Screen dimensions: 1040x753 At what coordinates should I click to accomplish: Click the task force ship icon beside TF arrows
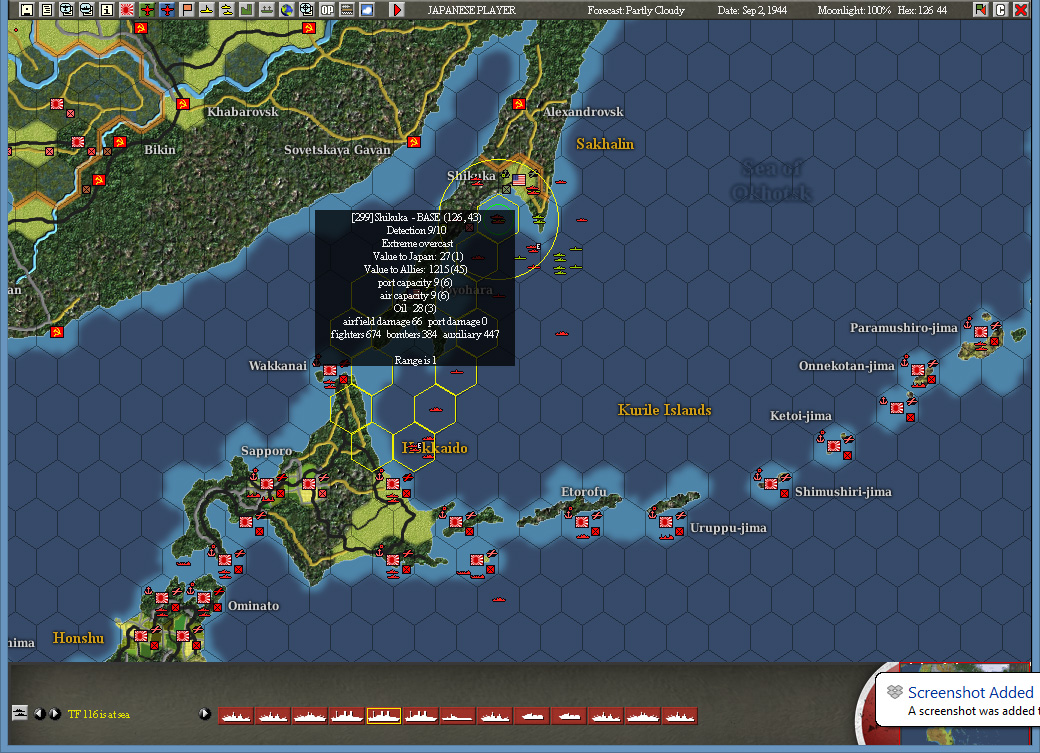tap(20, 713)
